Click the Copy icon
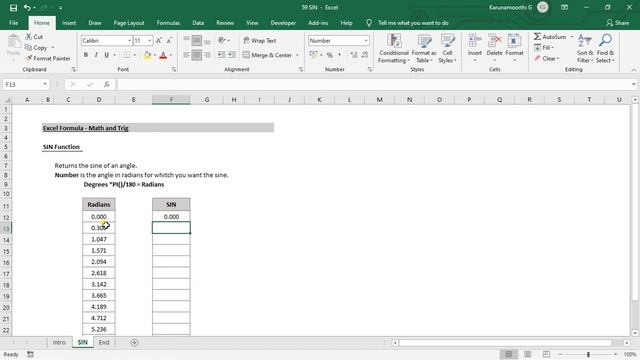The height and width of the screenshot is (360, 640). pos(29,48)
